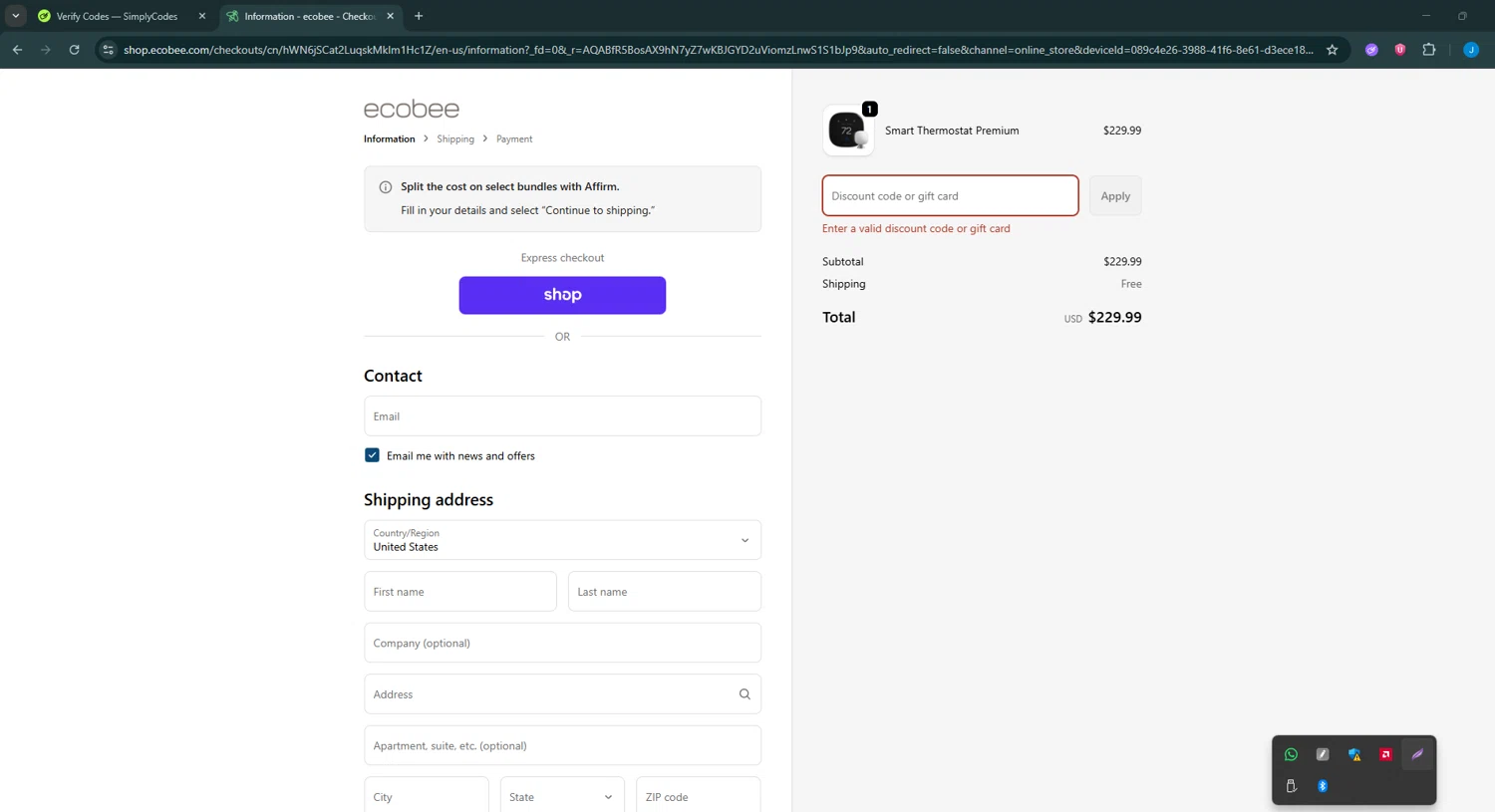The height and width of the screenshot is (812, 1495).
Task: Click the Shipping Free value
Action: coord(1131,284)
